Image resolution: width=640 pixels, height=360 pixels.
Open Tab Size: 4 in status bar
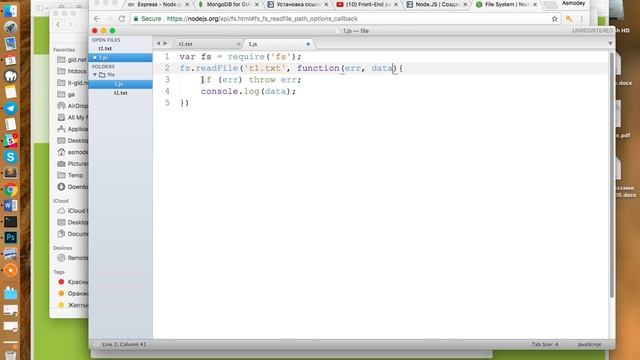point(544,344)
